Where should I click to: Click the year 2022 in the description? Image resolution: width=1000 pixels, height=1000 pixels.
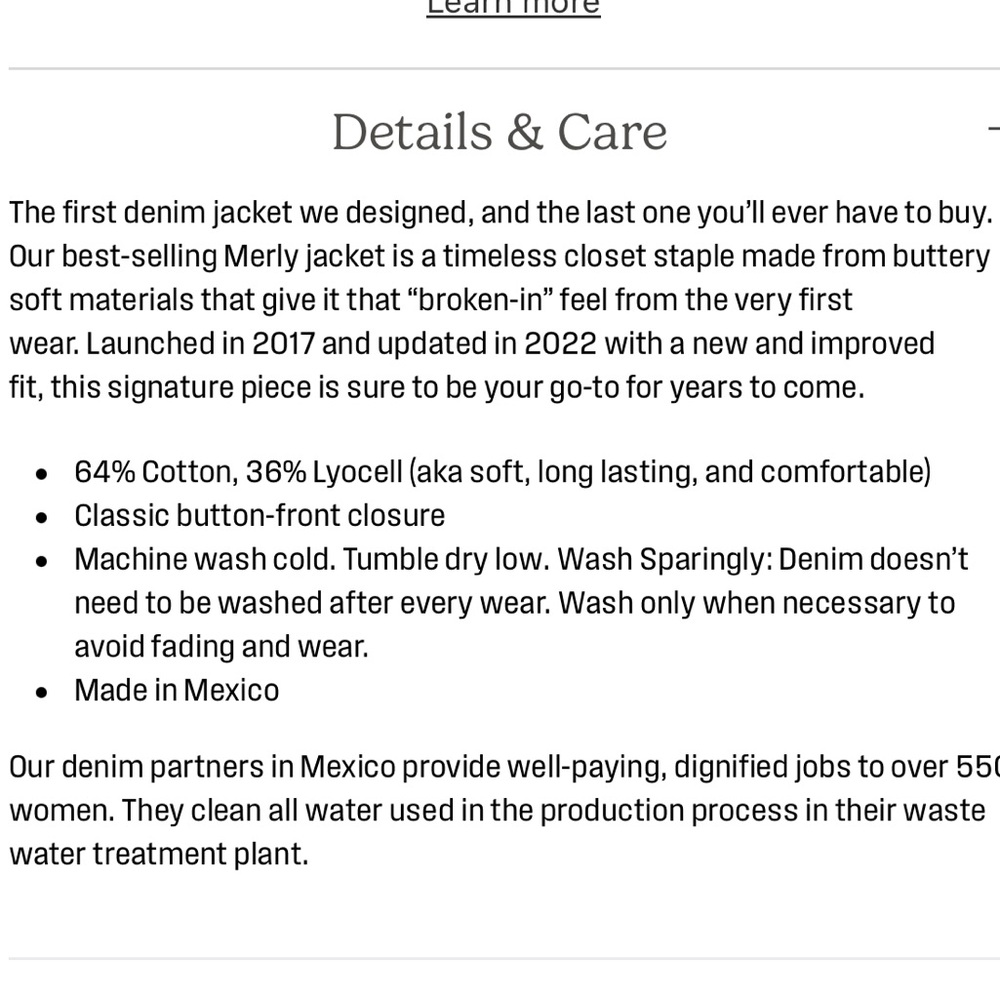coord(560,343)
